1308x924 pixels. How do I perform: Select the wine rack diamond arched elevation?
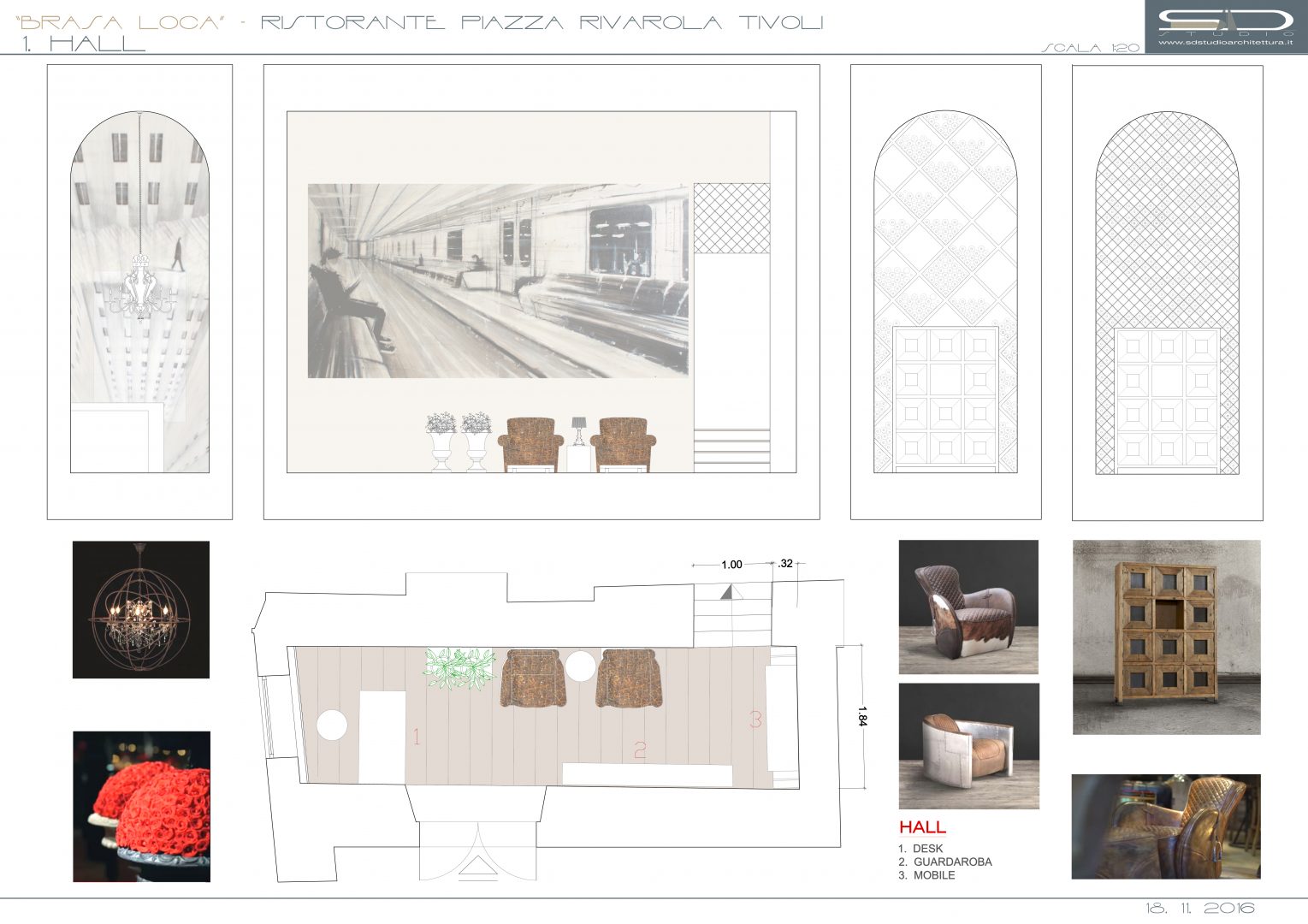coord(945,293)
